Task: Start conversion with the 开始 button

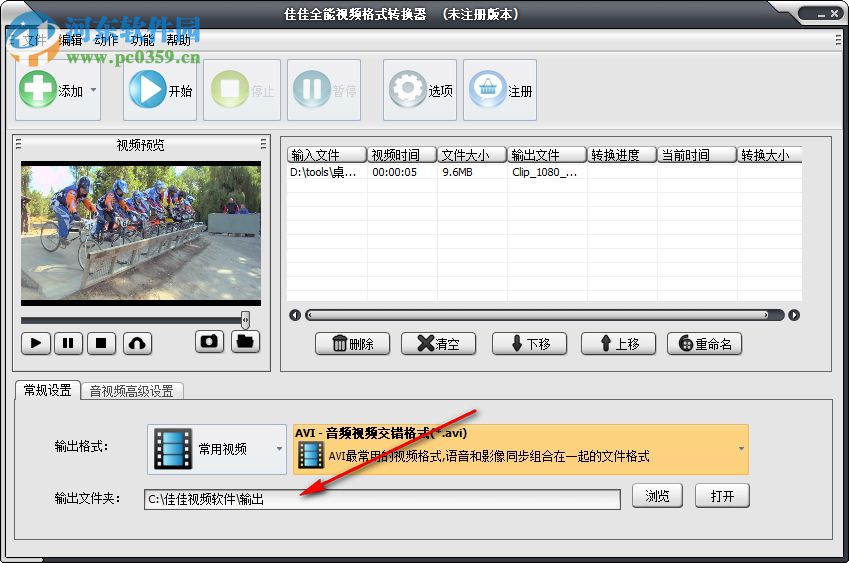Action: [x=160, y=90]
